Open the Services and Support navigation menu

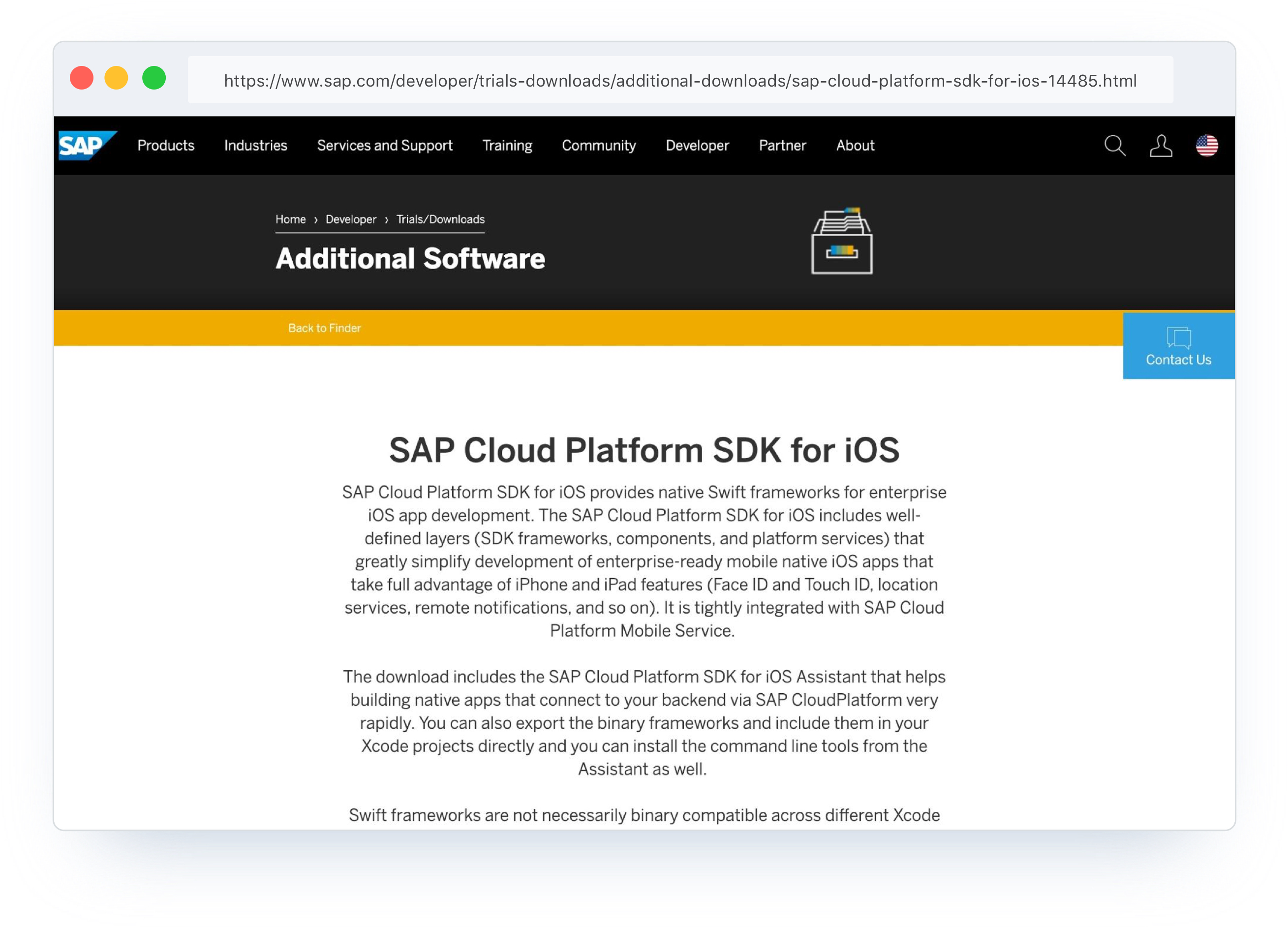(x=384, y=146)
